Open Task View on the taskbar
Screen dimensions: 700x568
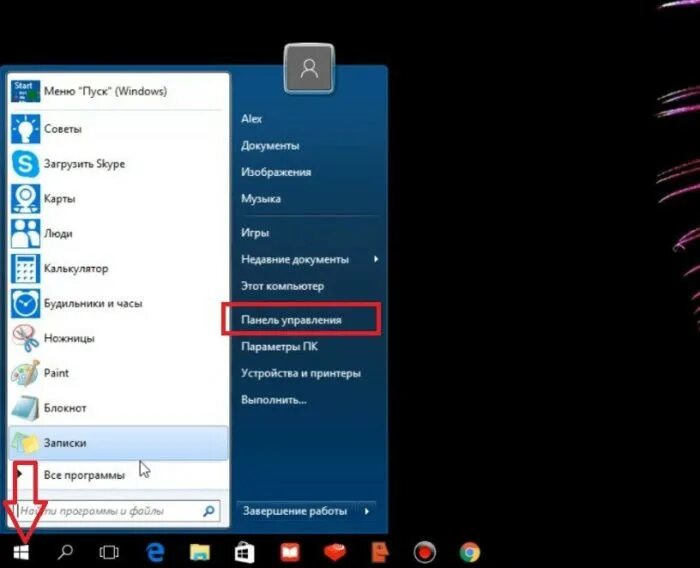[x=109, y=552]
